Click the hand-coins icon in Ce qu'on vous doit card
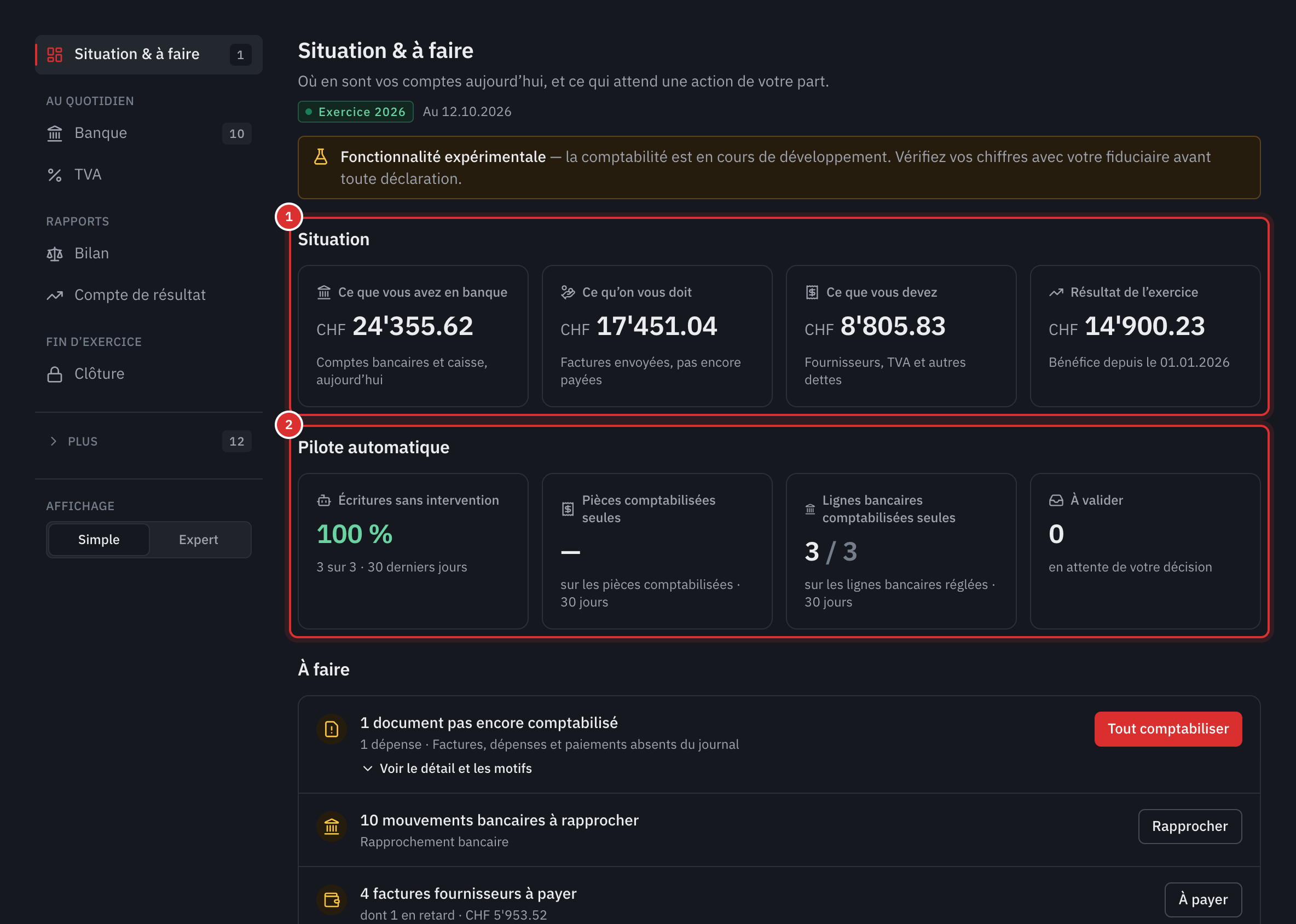This screenshot has width=1296, height=924. 568,292
